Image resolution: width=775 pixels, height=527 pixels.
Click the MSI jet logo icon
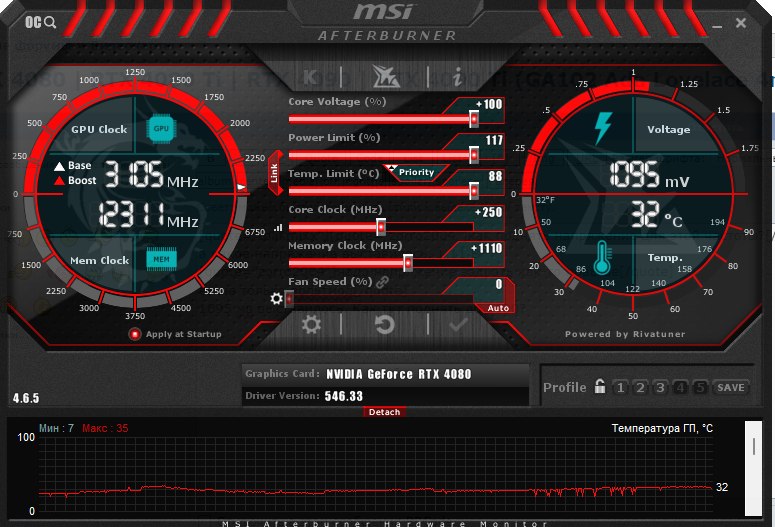pos(386,77)
